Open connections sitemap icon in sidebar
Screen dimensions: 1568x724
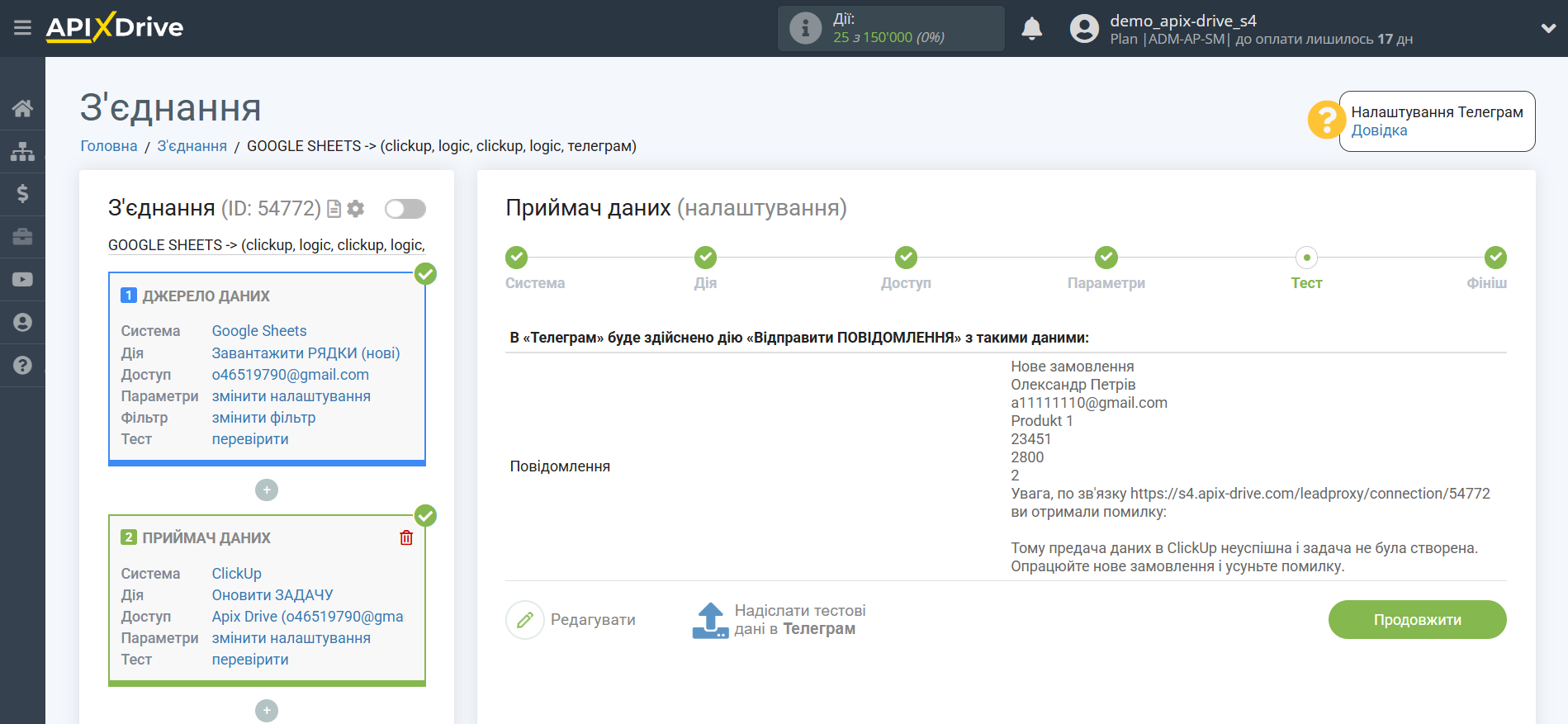point(22,151)
